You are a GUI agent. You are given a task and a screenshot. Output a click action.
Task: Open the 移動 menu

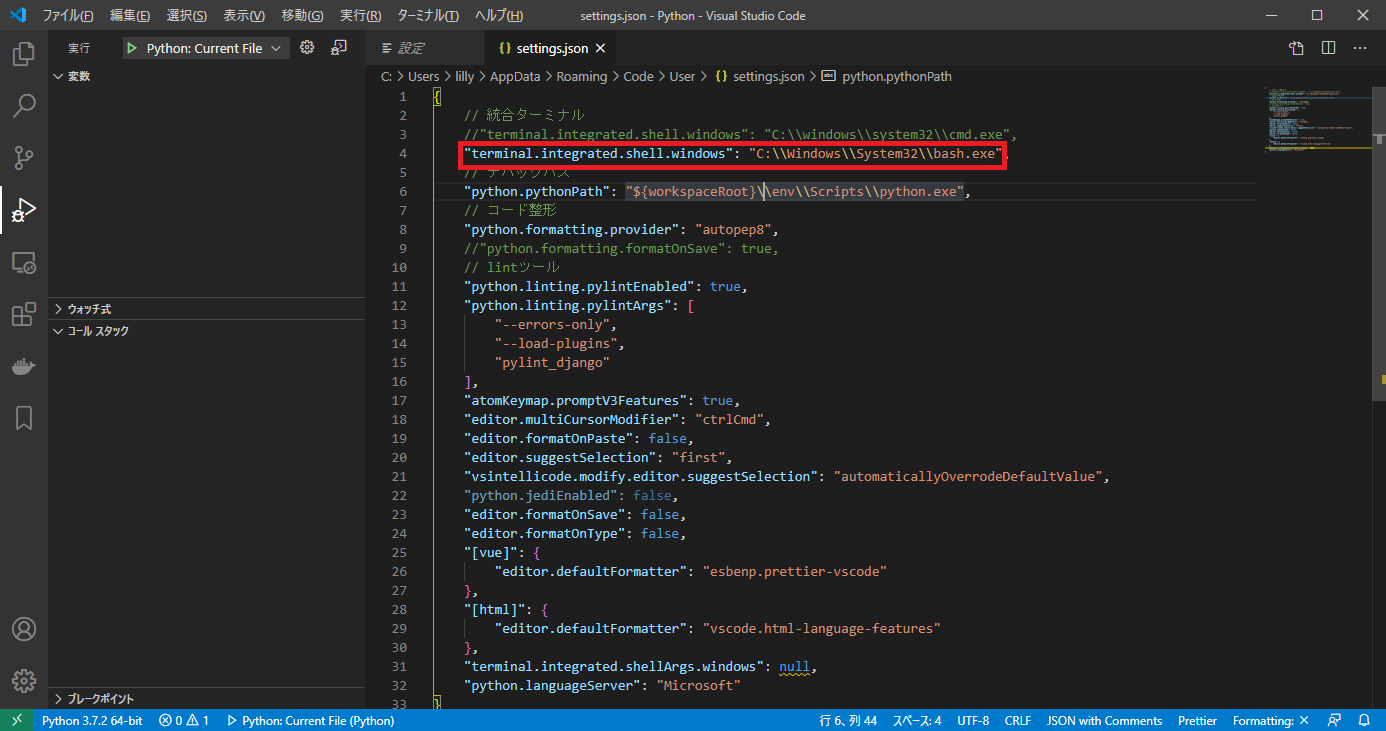[302, 16]
